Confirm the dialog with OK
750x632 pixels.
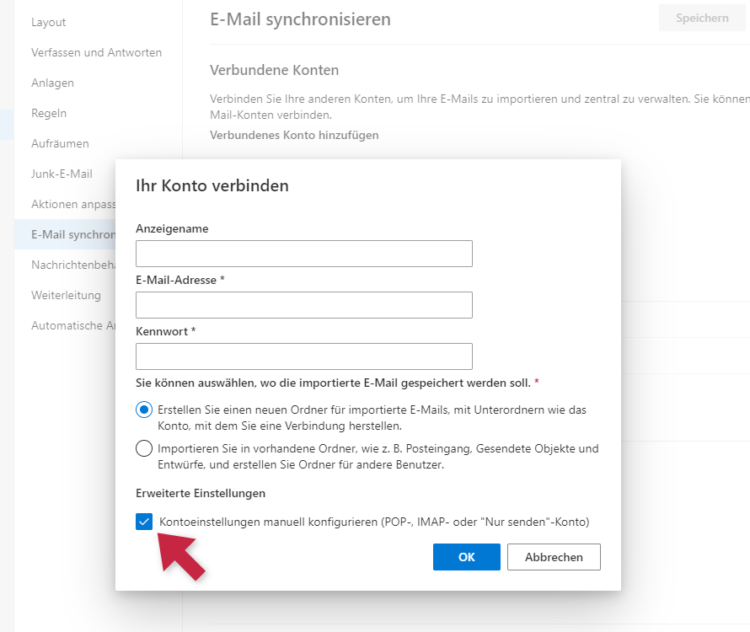pyautogui.click(x=466, y=557)
